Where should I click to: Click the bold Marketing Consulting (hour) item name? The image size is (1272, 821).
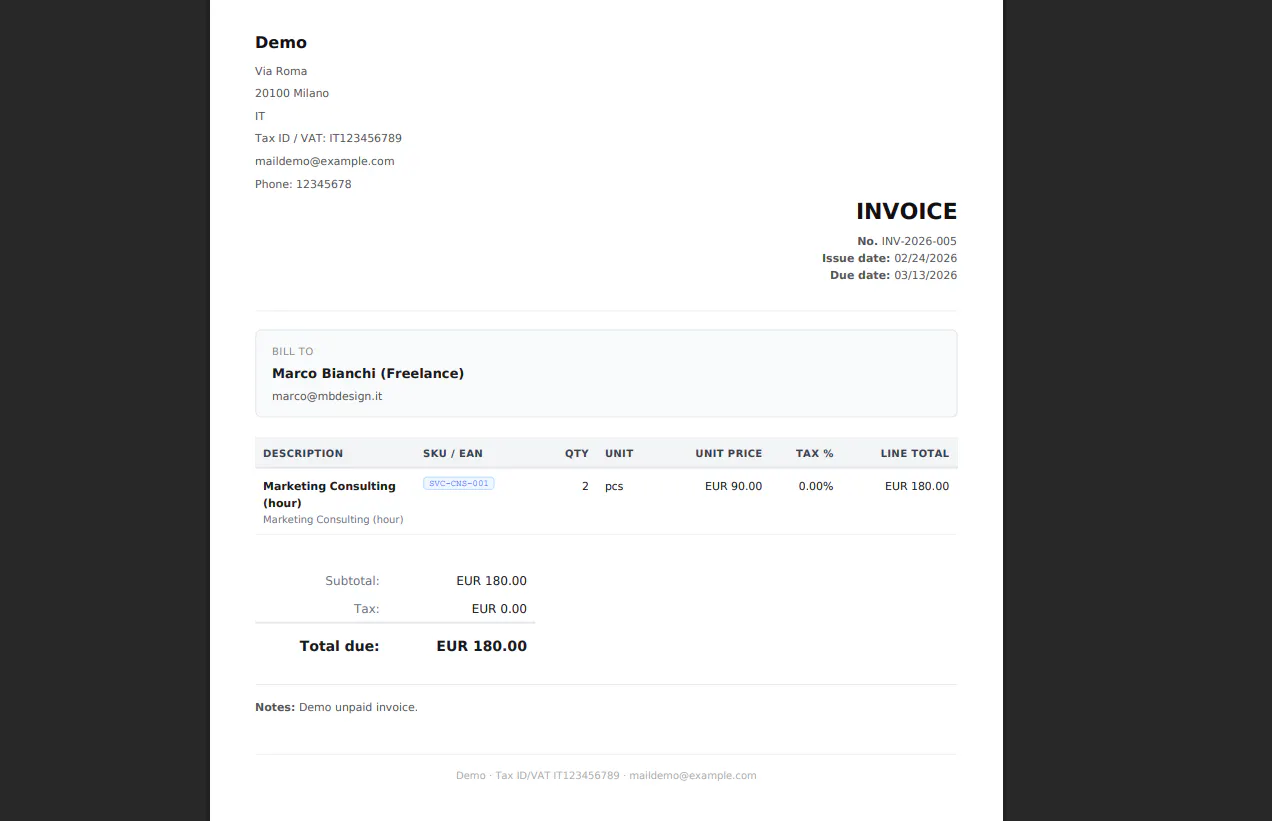(329, 494)
